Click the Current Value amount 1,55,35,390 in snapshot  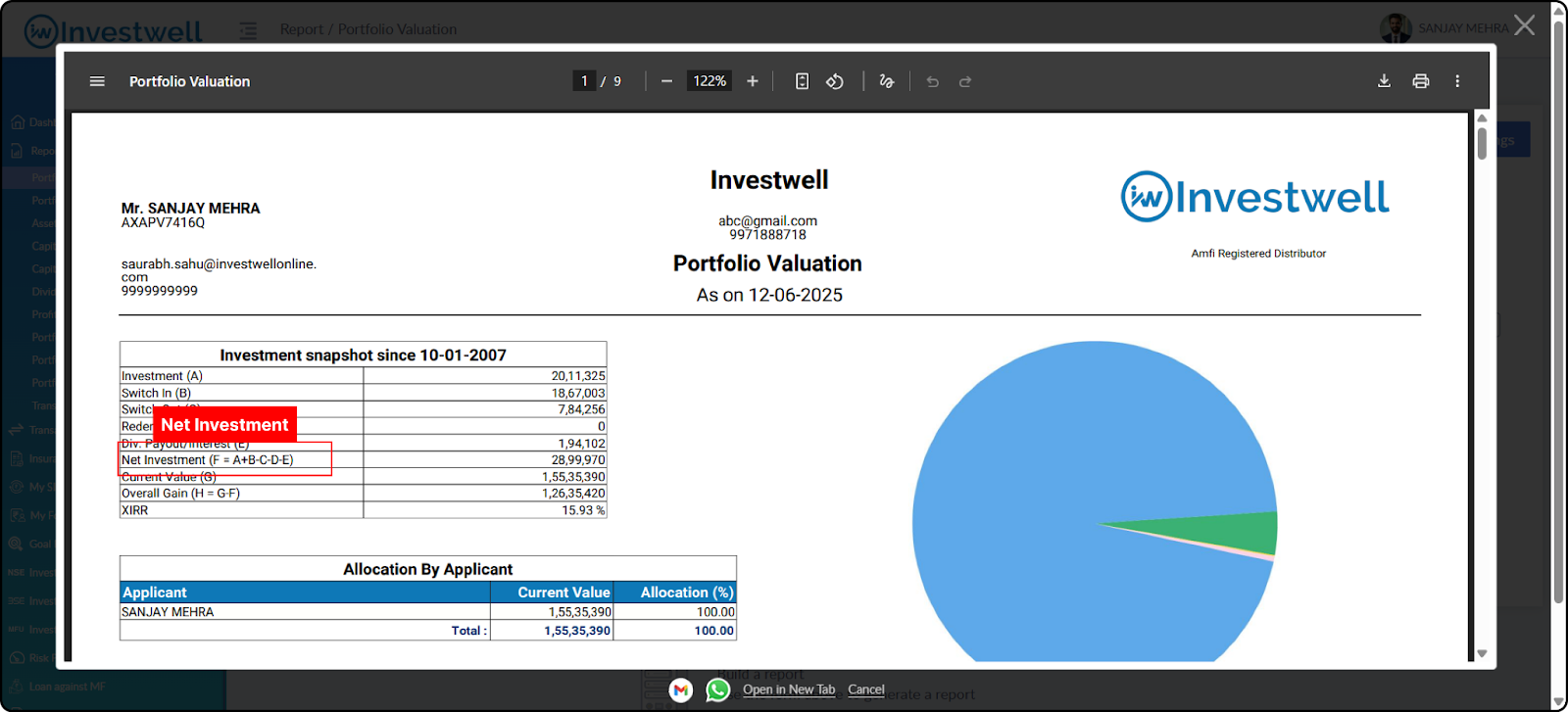pos(573,477)
